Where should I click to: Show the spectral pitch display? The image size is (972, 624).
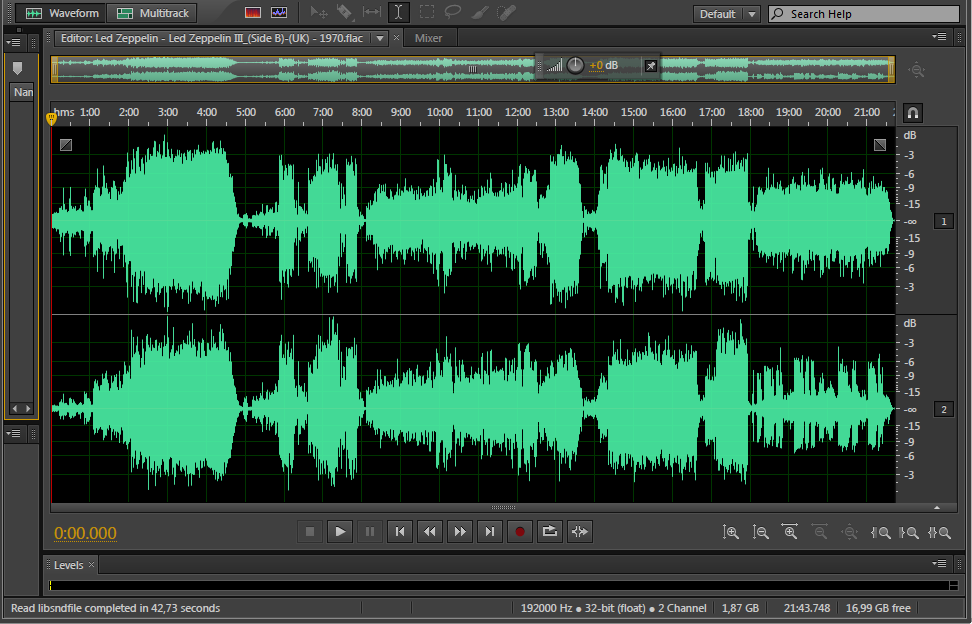(x=279, y=13)
